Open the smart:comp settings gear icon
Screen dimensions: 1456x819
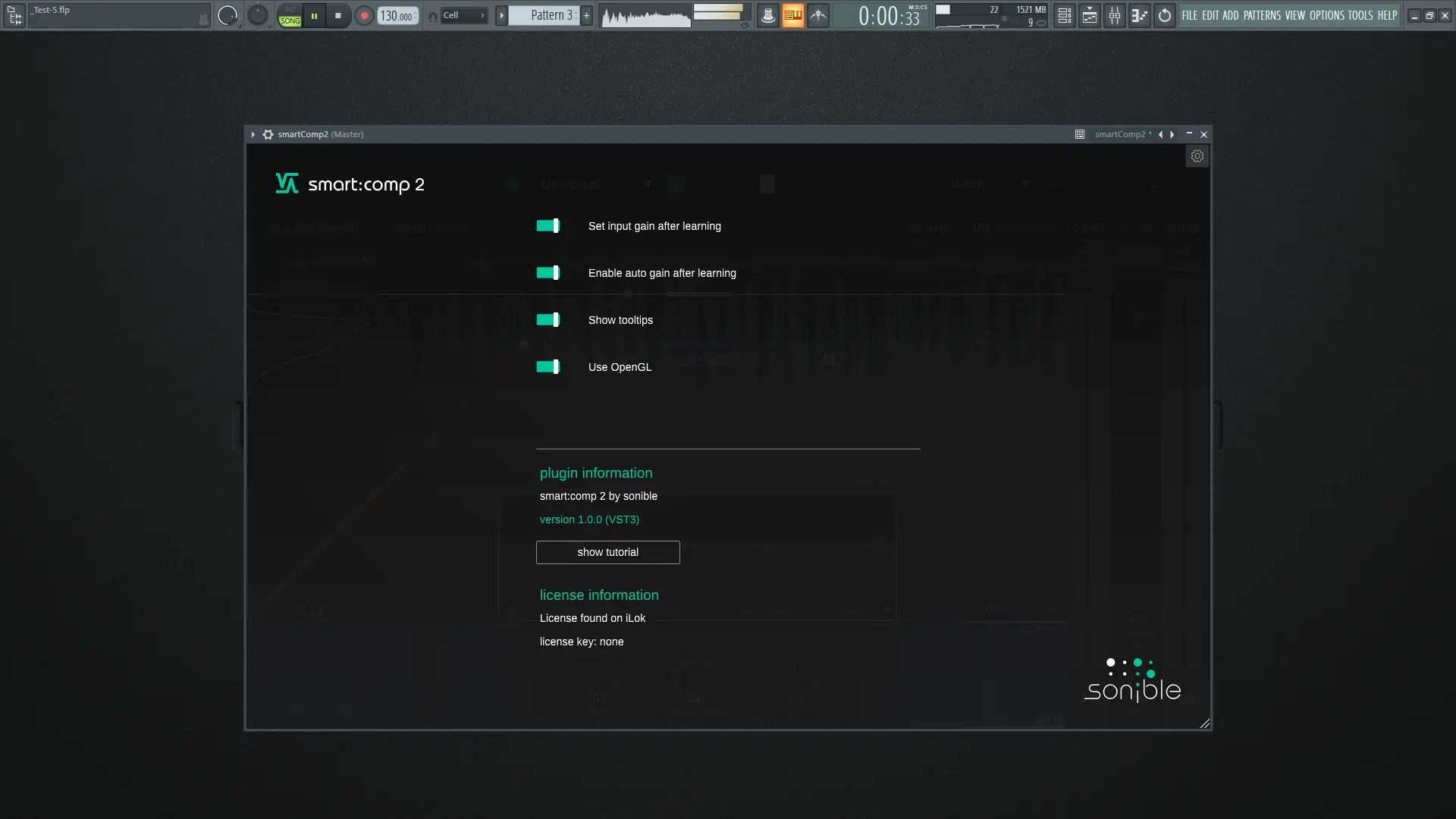(x=1197, y=156)
